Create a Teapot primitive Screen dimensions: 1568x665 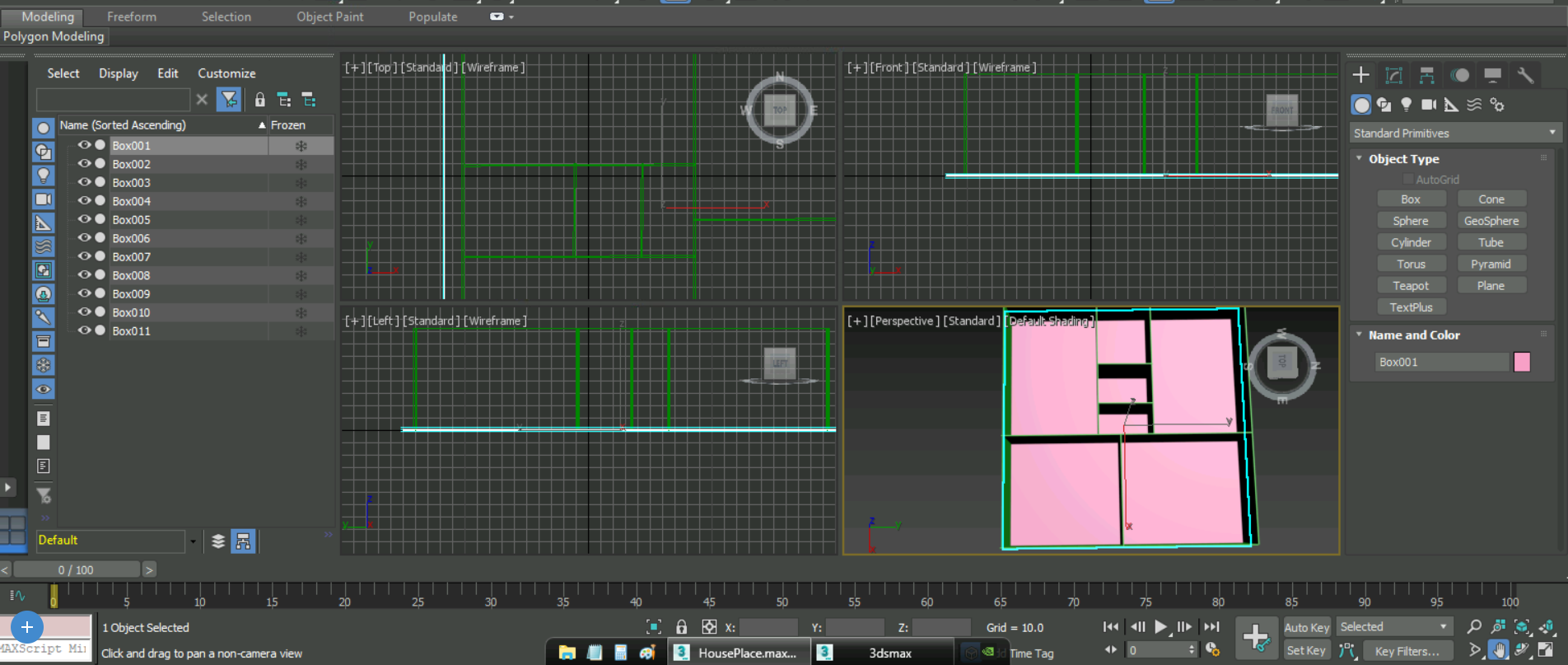pos(1411,286)
